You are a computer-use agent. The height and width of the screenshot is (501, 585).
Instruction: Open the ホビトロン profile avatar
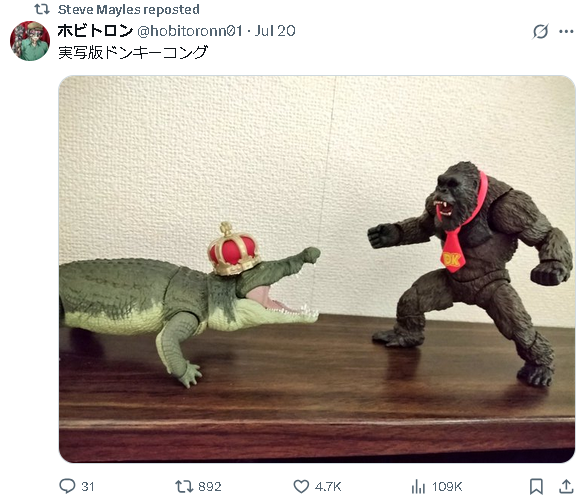coord(30,41)
